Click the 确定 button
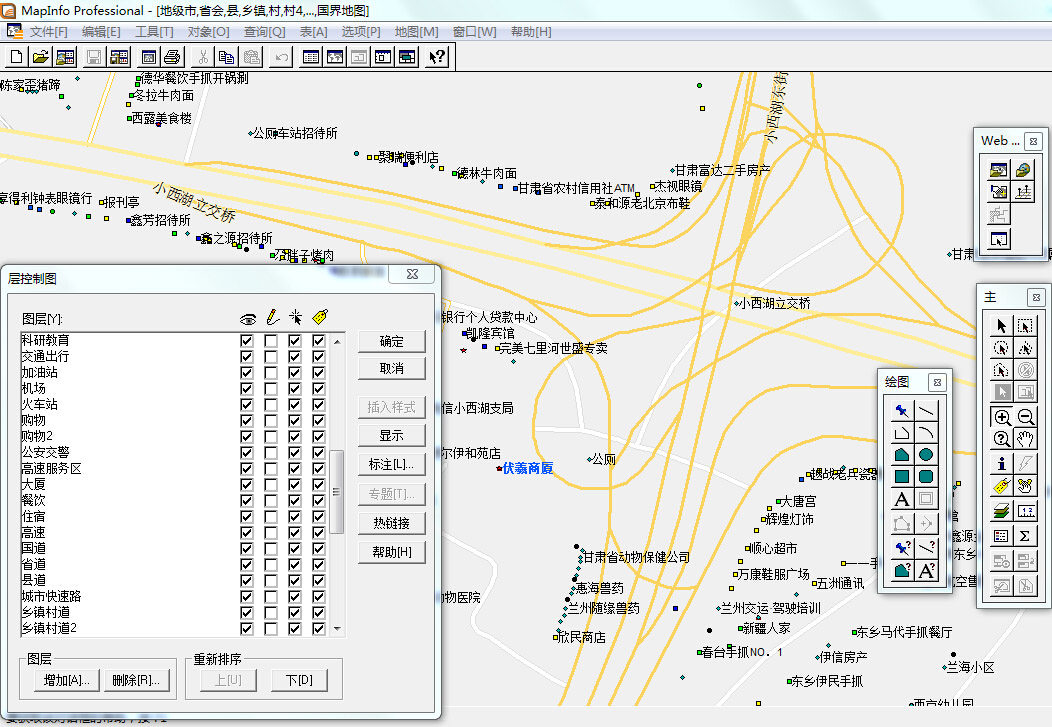The image size is (1052, 727). pos(392,341)
